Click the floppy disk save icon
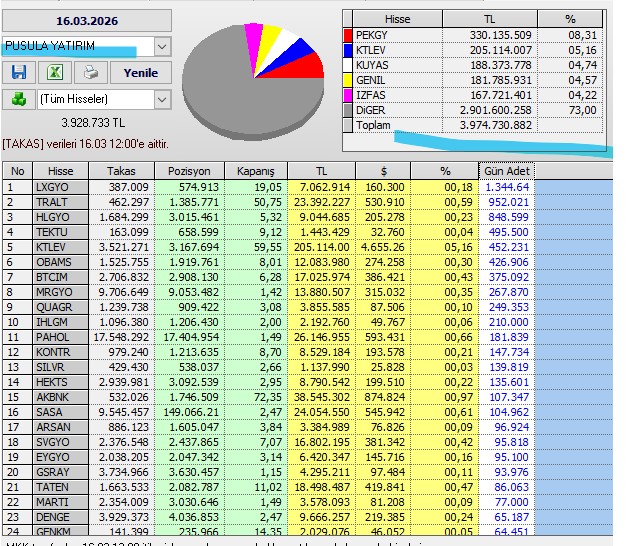This screenshot has width=641, height=546. [x=19, y=72]
